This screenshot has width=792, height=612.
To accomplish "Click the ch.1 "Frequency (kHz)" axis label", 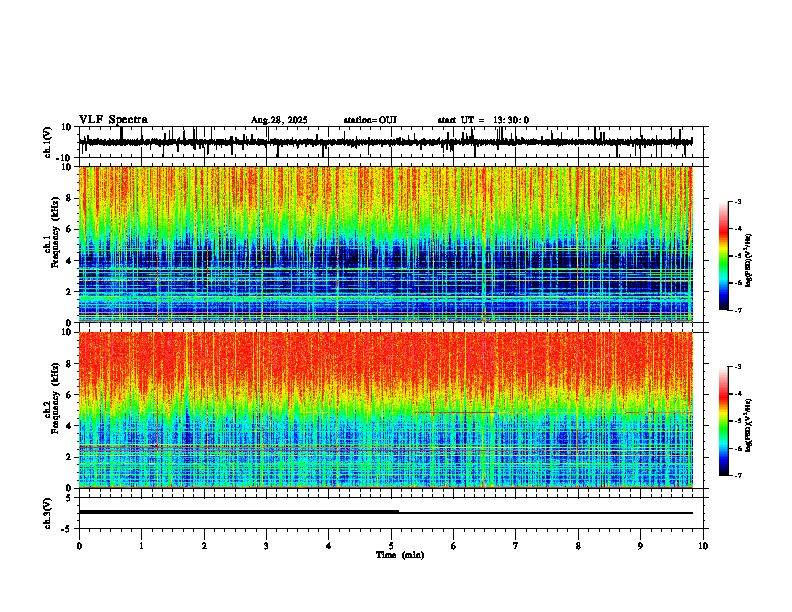I will 55,233.
